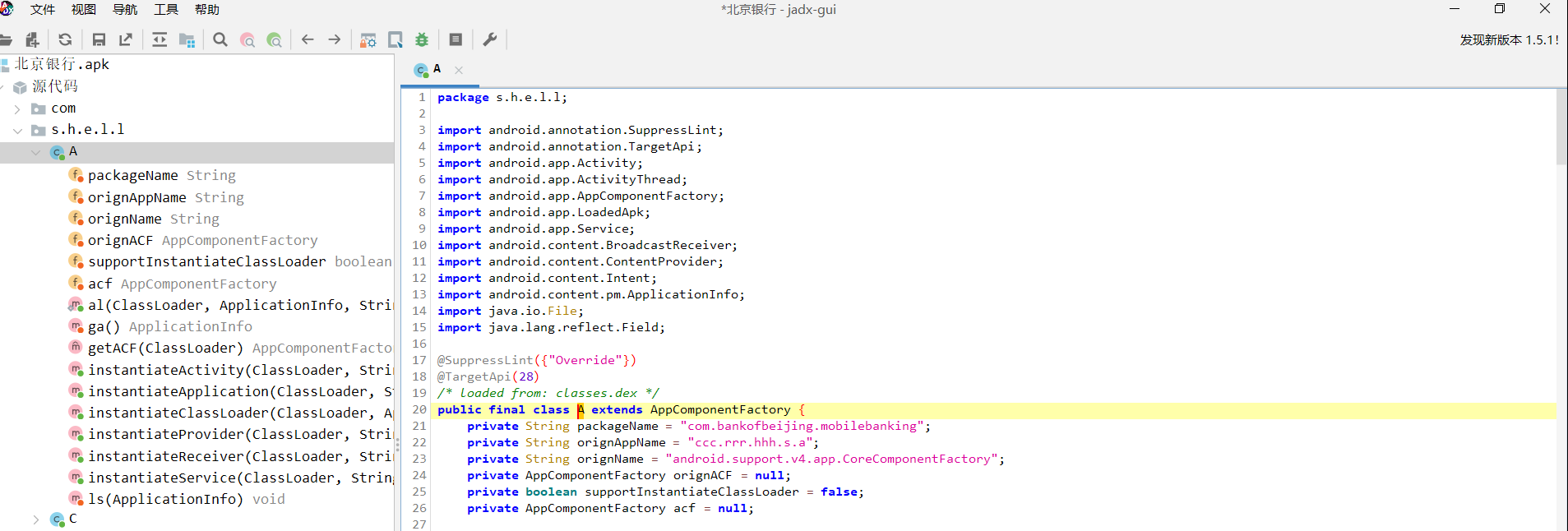The width and height of the screenshot is (1568, 531).
Task: Select class C in tree
Action: coord(73,519)
